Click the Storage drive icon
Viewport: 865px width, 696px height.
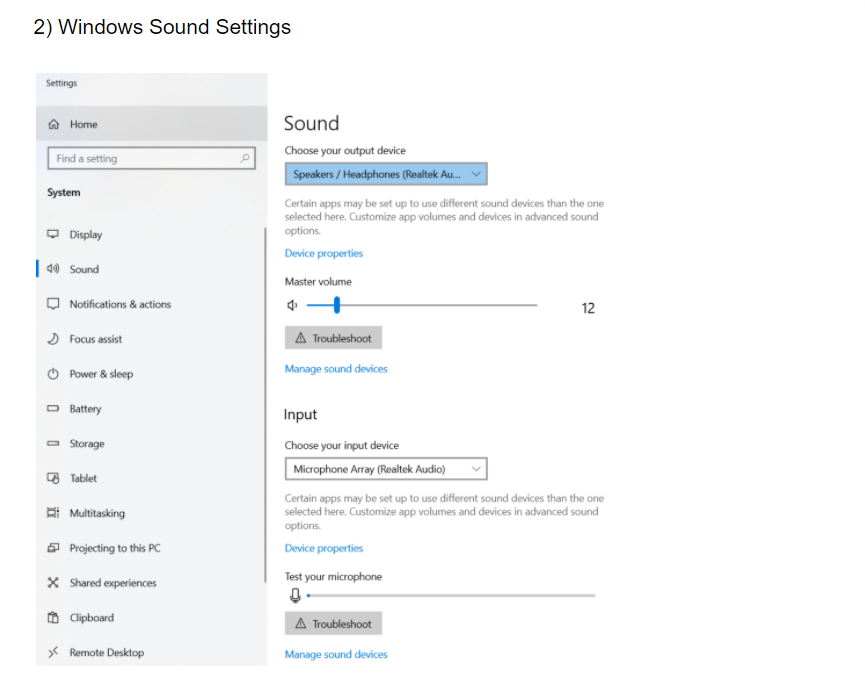click(54, 444)
